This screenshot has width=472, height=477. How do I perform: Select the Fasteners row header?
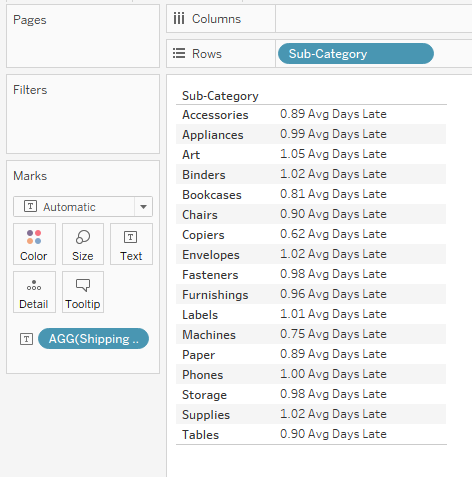point(210,275)
